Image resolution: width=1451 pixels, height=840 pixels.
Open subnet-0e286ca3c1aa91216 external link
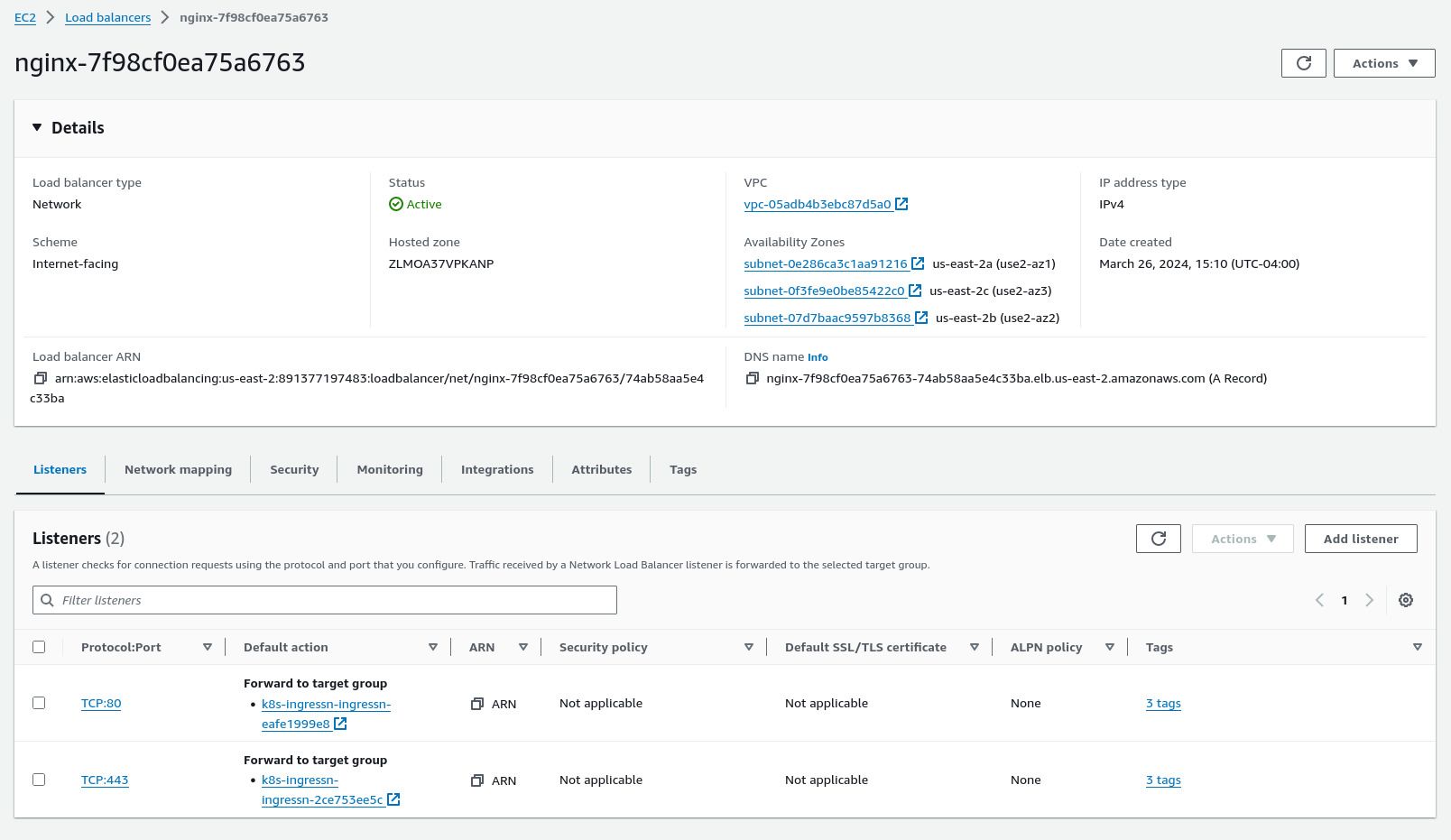pyautogui.click(x=918, y=263)
